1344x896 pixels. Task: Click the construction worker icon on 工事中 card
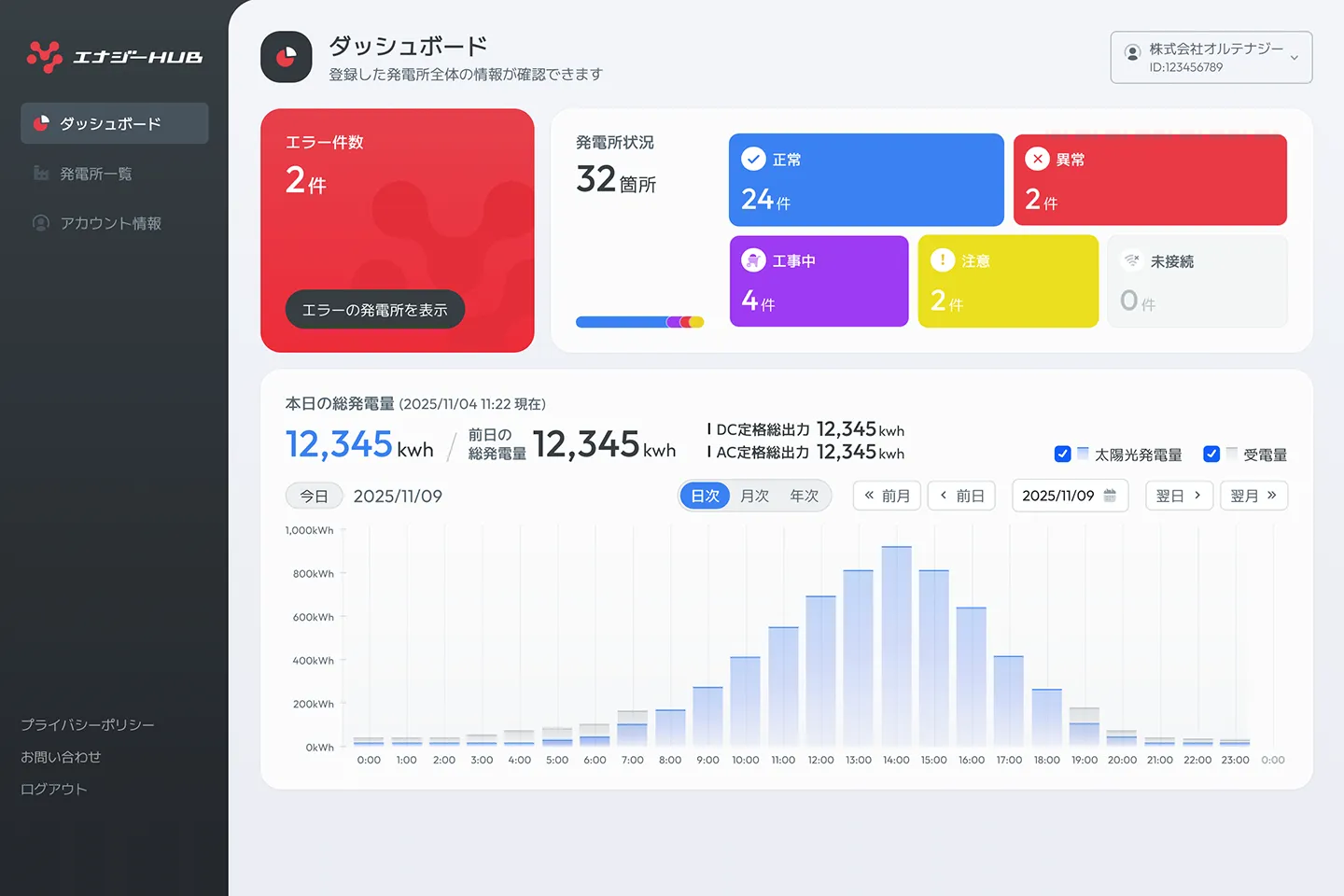[753, 260]
